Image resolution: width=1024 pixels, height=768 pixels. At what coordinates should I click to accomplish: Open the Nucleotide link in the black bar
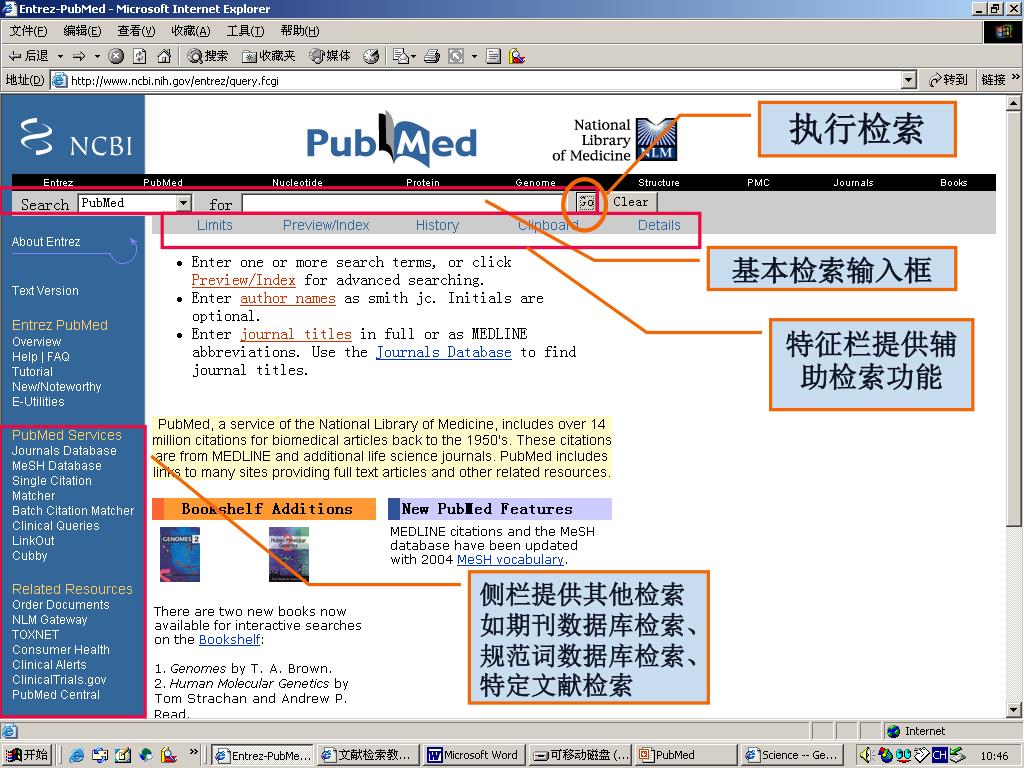coord(297,183)
